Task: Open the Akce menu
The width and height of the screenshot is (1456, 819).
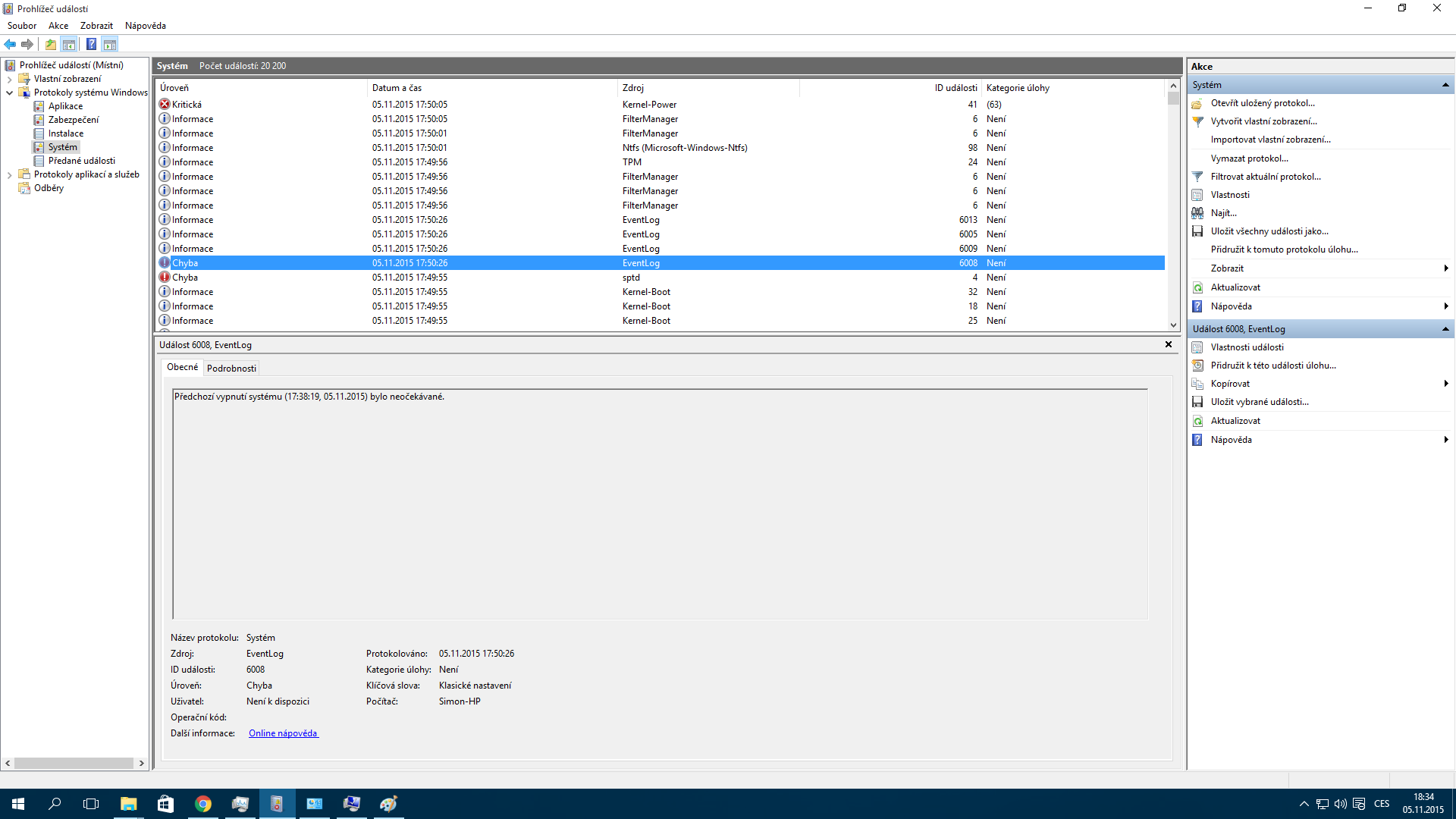Action: [58, 26]
